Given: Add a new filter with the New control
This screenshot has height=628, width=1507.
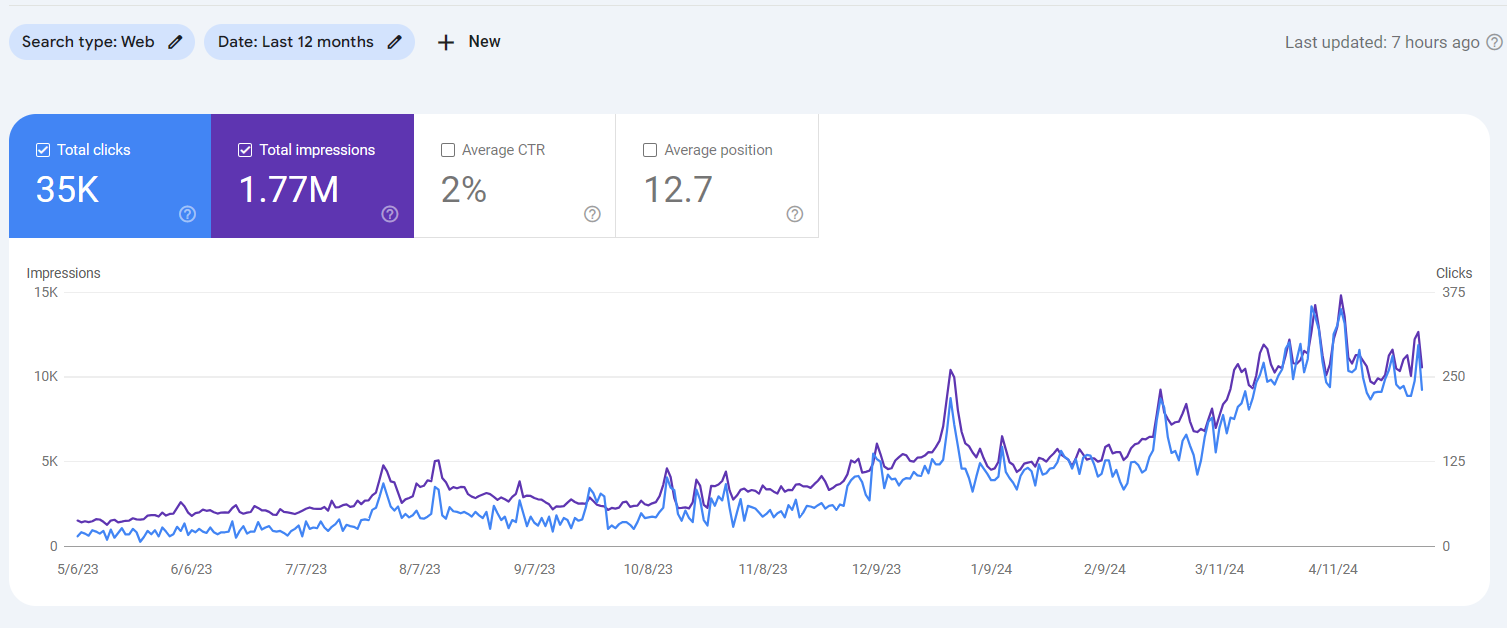Looking at the screenshot, I should coord(468,41).
